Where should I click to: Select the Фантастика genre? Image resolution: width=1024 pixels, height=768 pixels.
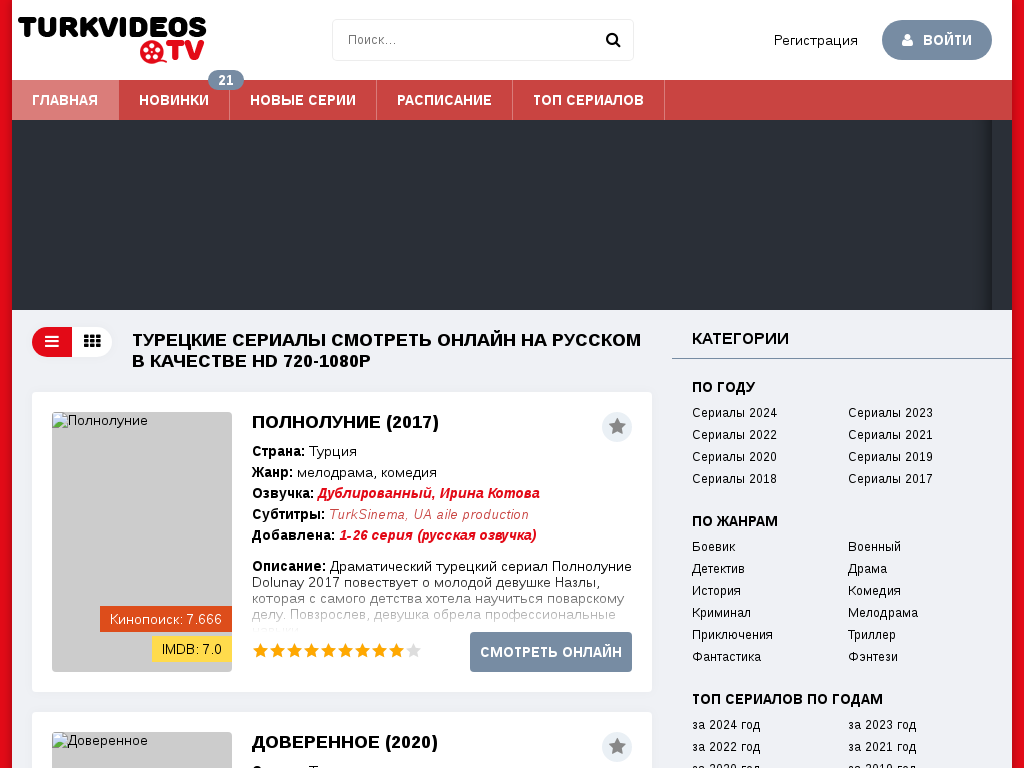pos(727,657)
